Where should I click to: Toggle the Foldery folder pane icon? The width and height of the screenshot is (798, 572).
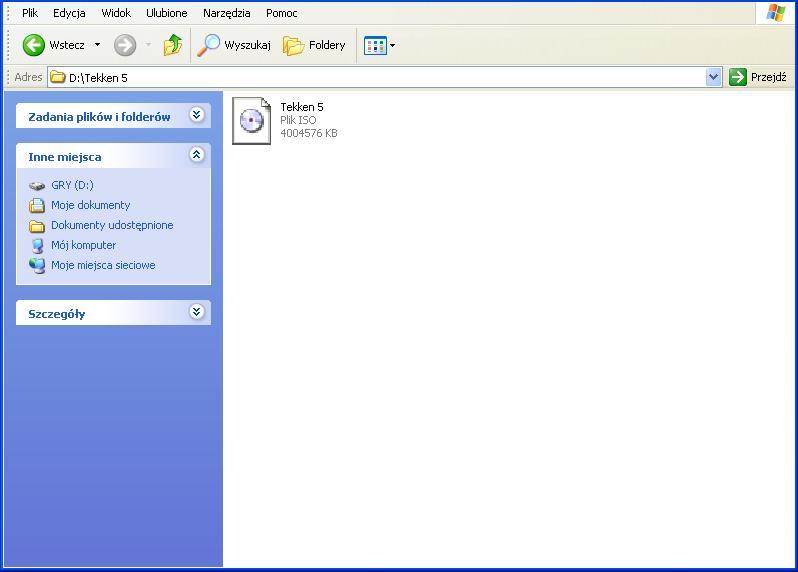pyautogui.click(x=294, y=46)
